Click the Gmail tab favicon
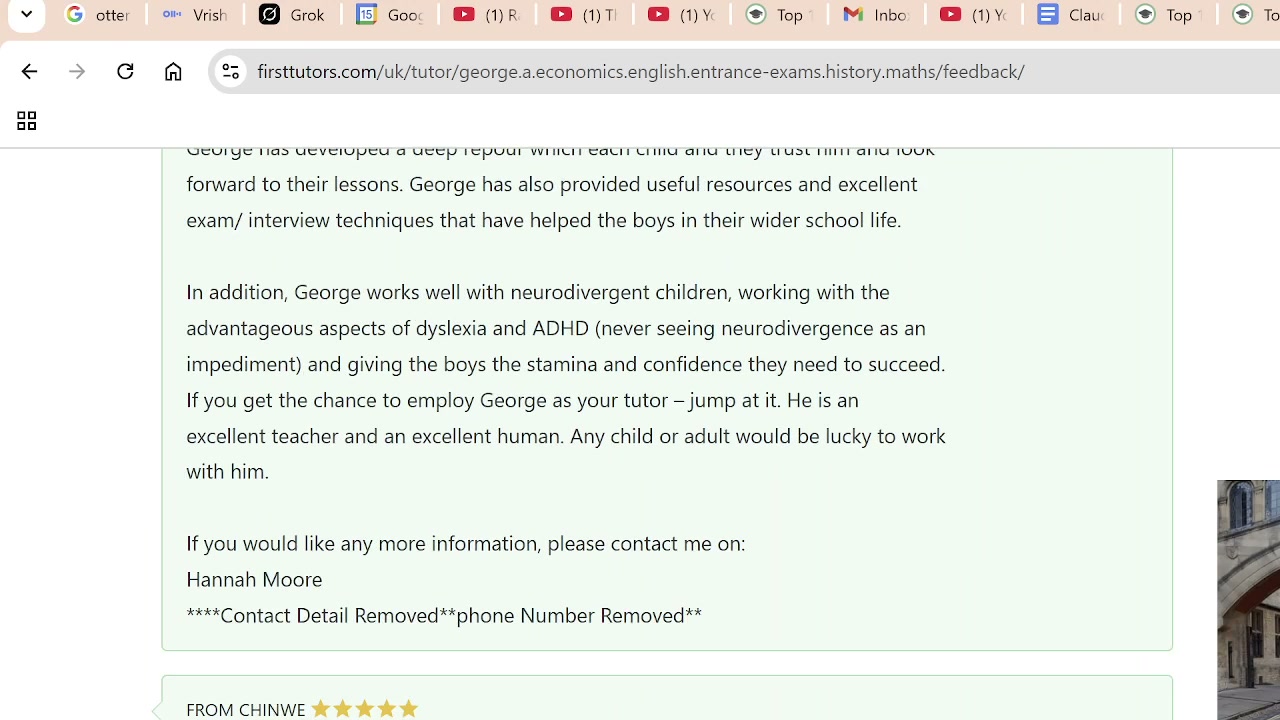Screen dimensions: 1280x720 [853, 15]
